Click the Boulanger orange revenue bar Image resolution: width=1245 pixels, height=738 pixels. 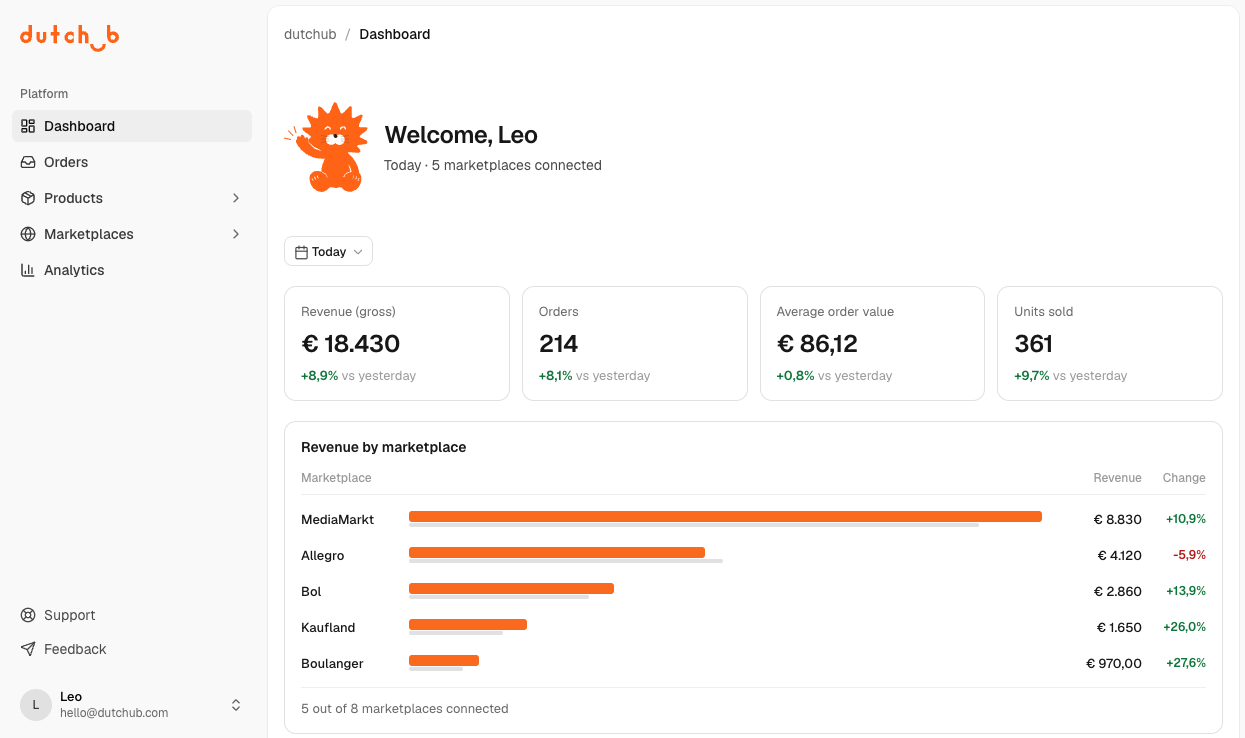(444, 660)
